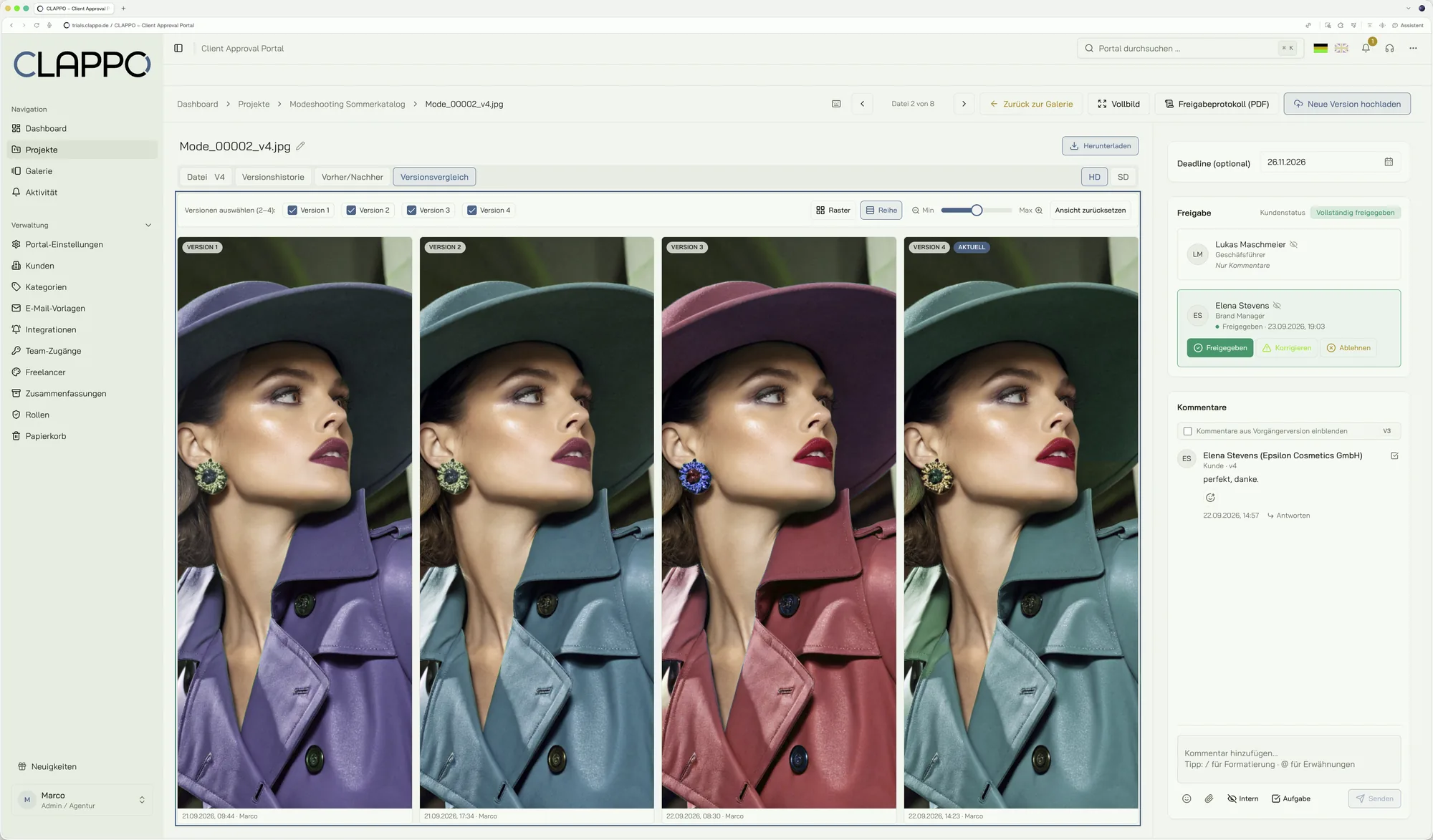Toggle the sidebar panel icon
This screenshot has width=1433, height=840.
[x=178, y=48]
